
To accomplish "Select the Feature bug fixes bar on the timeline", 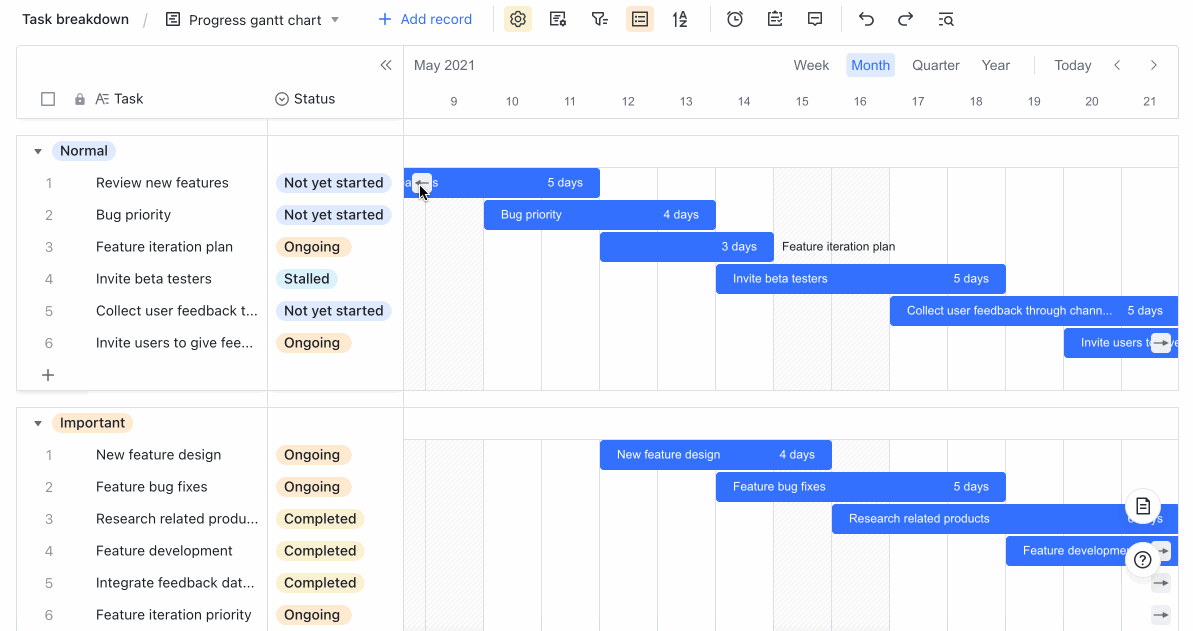I will point(860,487).
